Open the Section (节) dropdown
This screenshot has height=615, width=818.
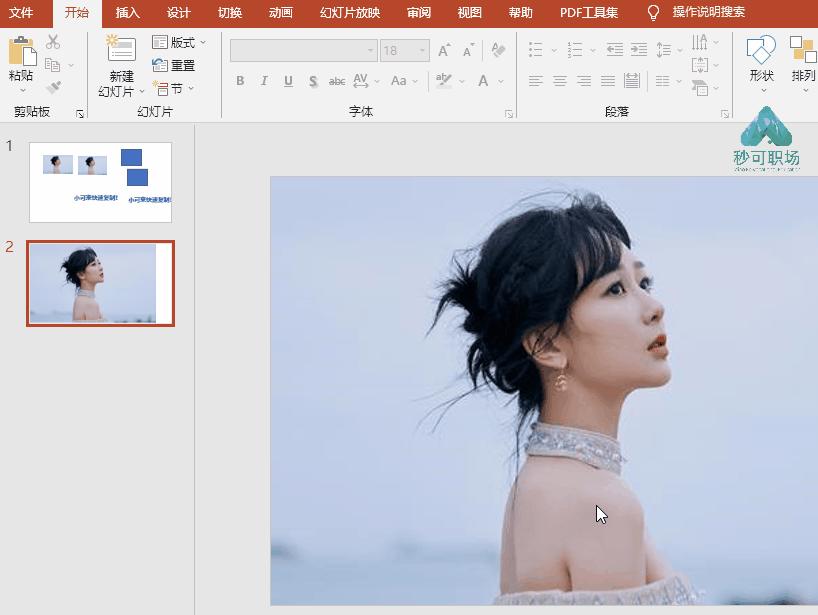[x=173, y=88]
